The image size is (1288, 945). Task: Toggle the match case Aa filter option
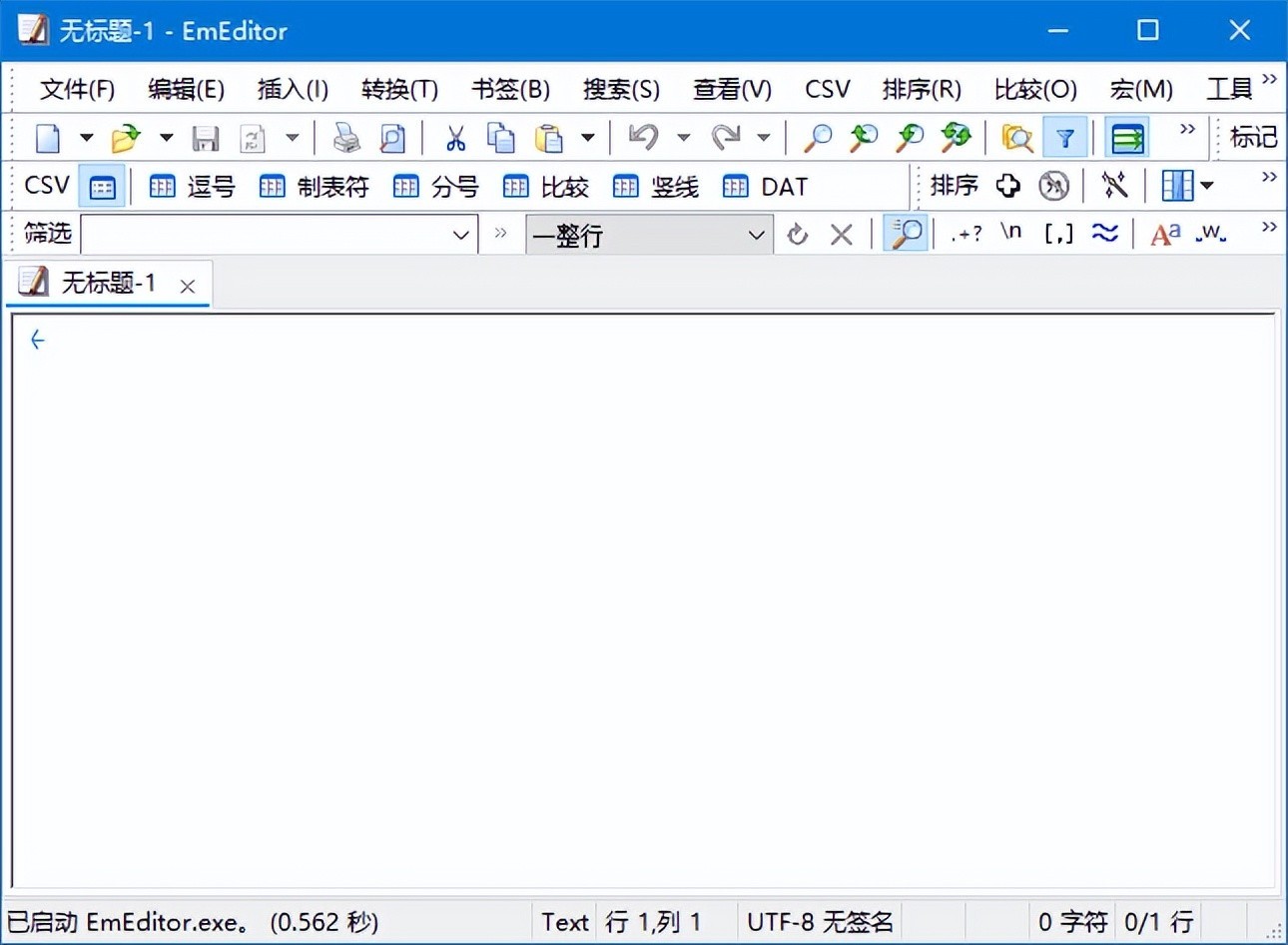coord(1164,234)
